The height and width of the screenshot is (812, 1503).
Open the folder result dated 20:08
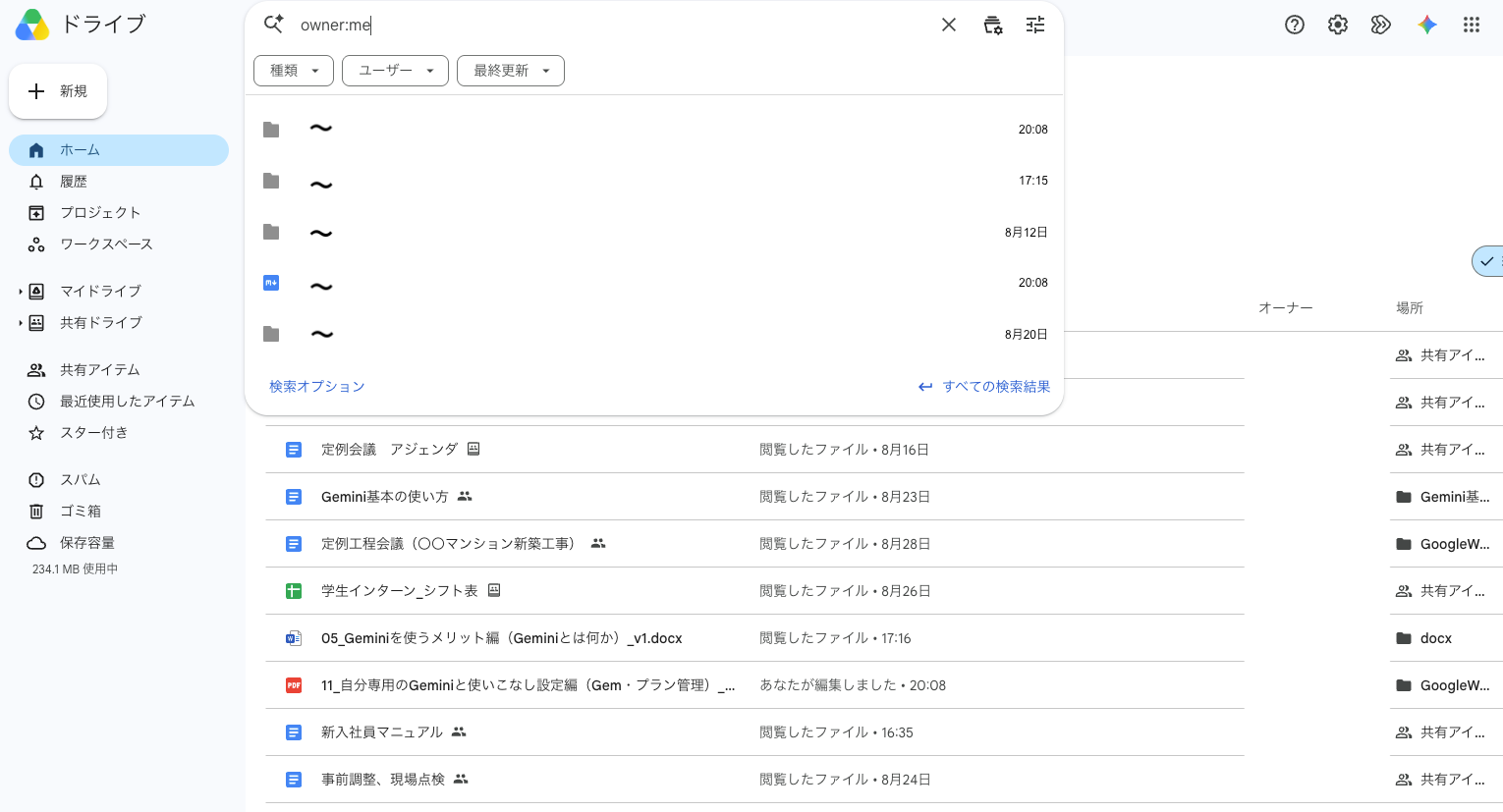tap(654, 130)
